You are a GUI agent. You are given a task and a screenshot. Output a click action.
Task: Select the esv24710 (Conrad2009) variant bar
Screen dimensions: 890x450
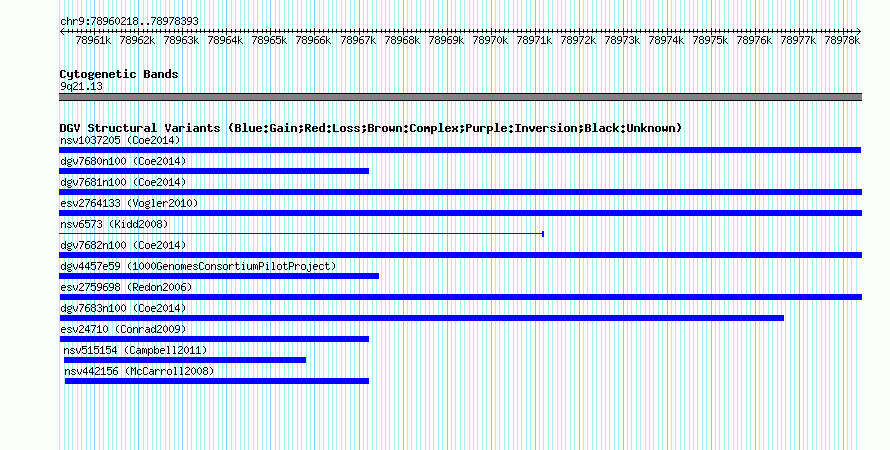click(214, 339)
